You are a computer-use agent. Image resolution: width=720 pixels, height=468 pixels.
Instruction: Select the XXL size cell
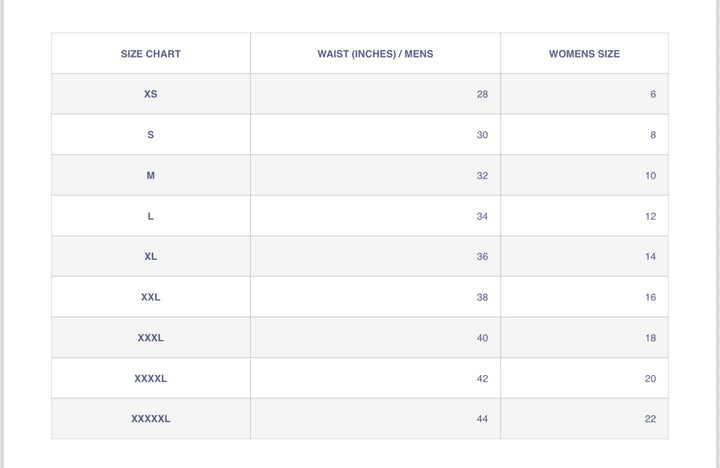pyautogui.click(x=150, y=297)
